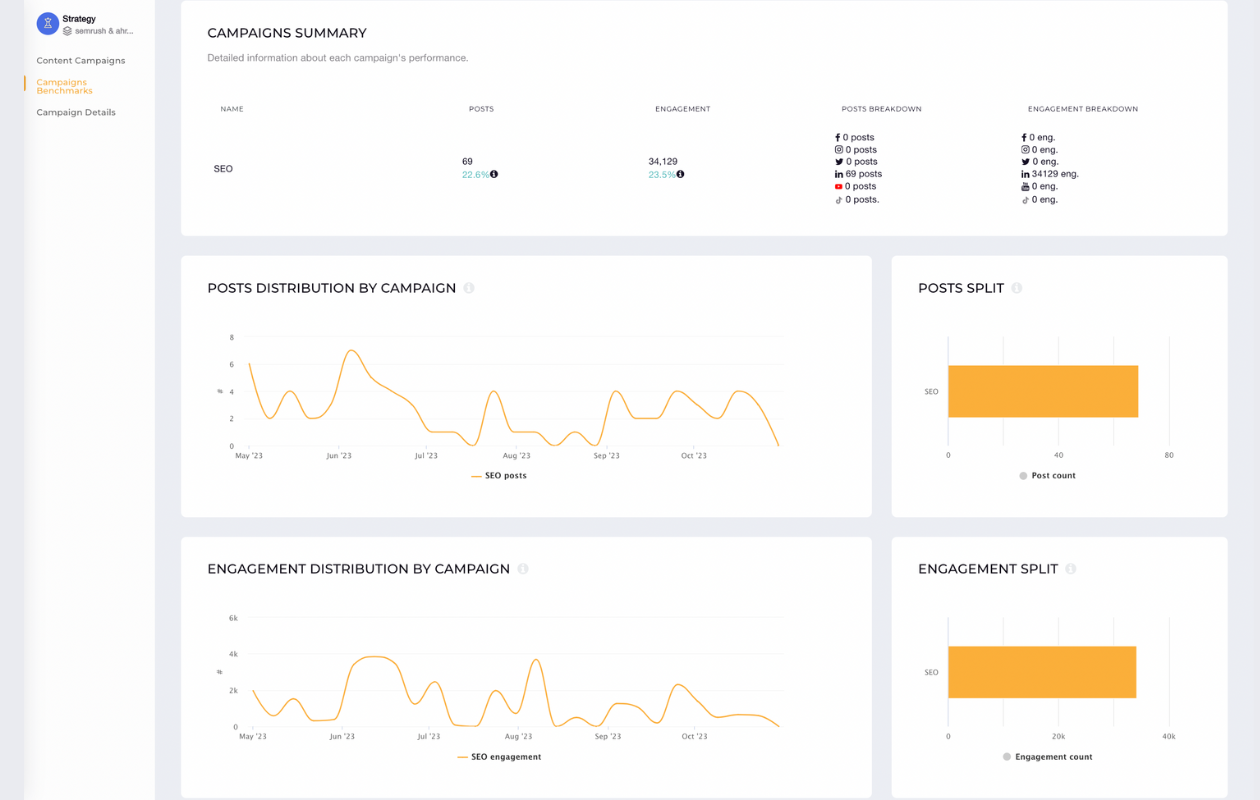Screen dimensions: 1260x800
Task: Click the info icon beside 23.5% engagement
Action: [680, 174]
